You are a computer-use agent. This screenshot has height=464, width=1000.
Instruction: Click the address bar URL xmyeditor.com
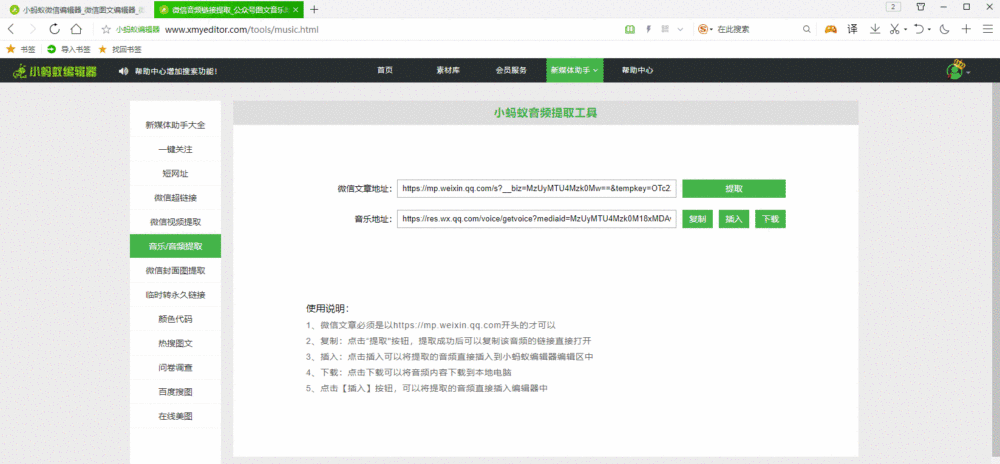point(241,29)
